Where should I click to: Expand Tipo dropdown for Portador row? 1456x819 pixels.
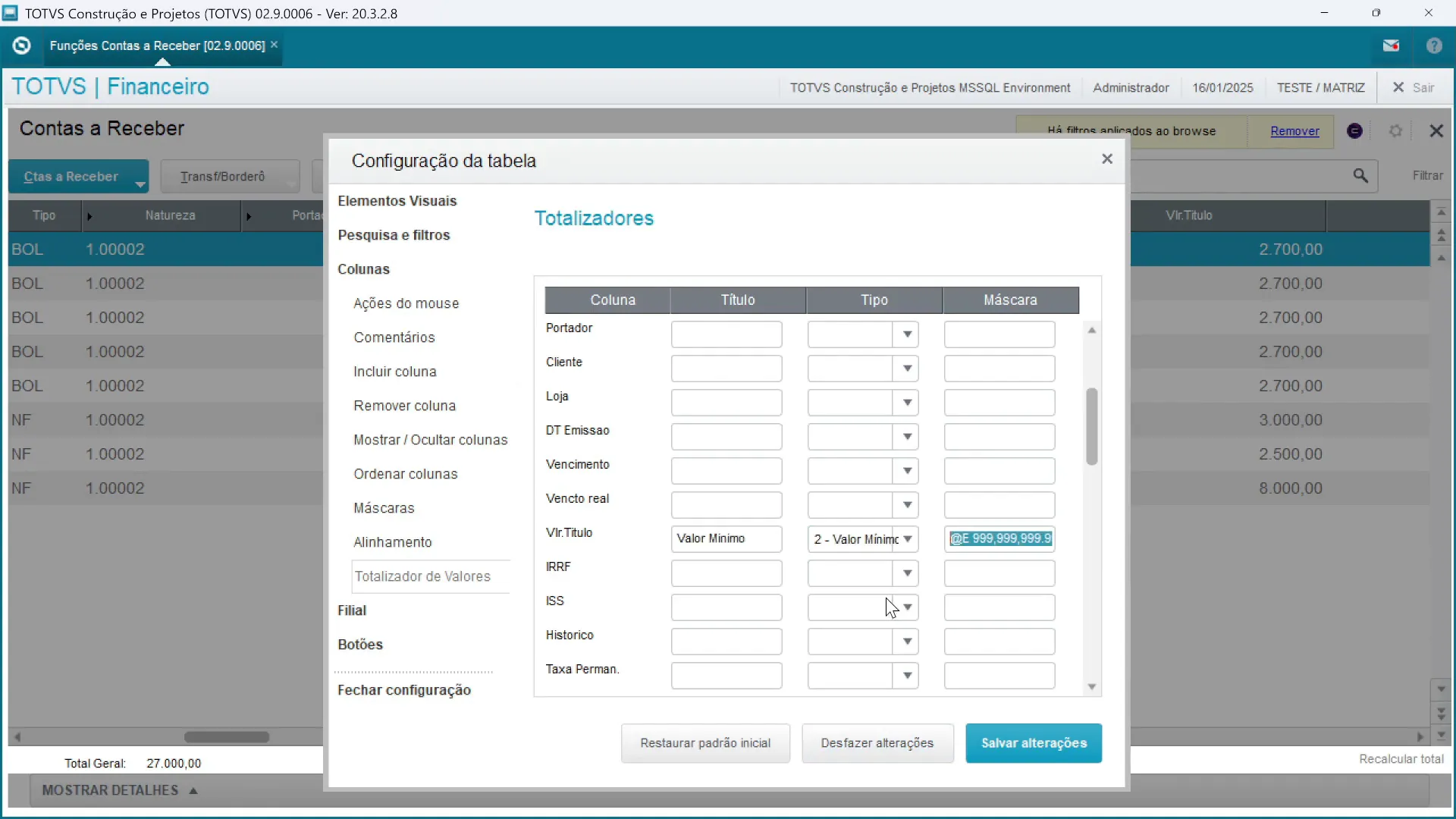pyautogui.click(x=907, y=334)
